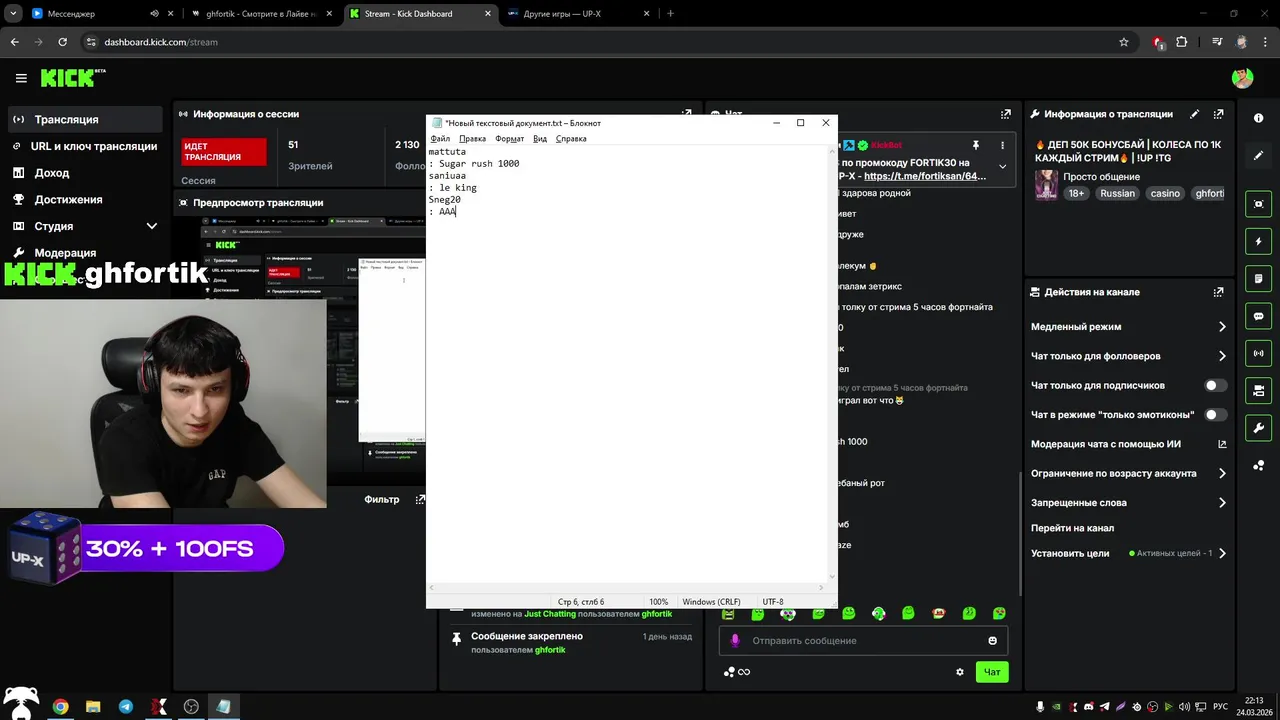Screen dimensions: 1280x720
Task: Switch to Другие игры — UP-X tab
Action: pos(578,14)
